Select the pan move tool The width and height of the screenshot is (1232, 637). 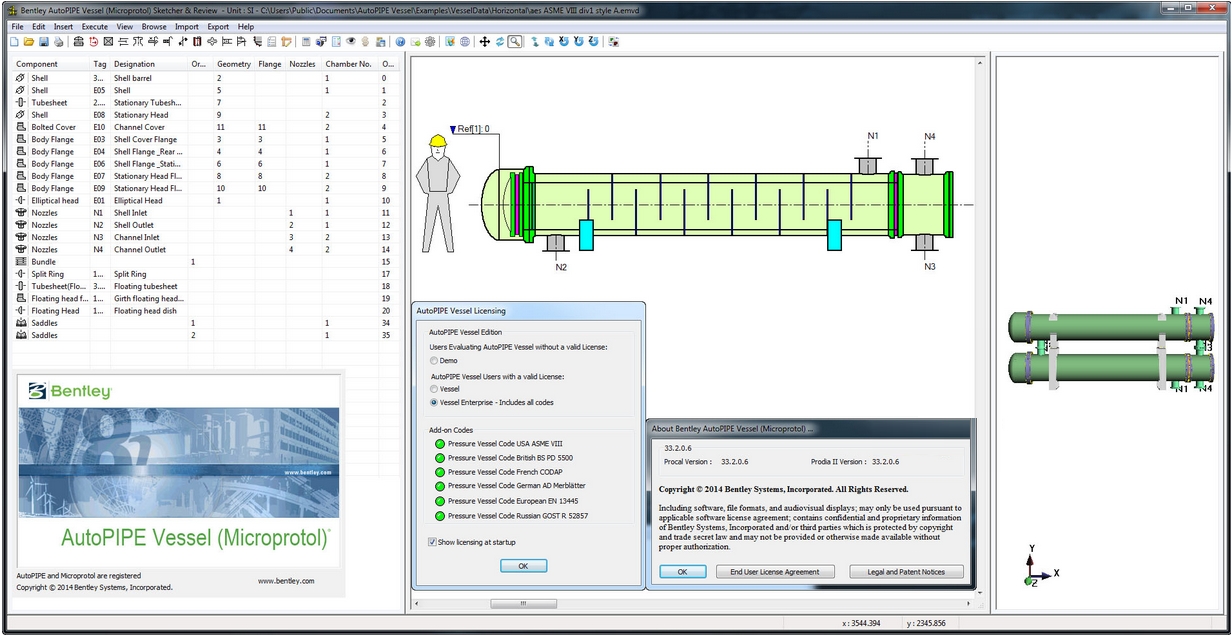tap(485, 42)
